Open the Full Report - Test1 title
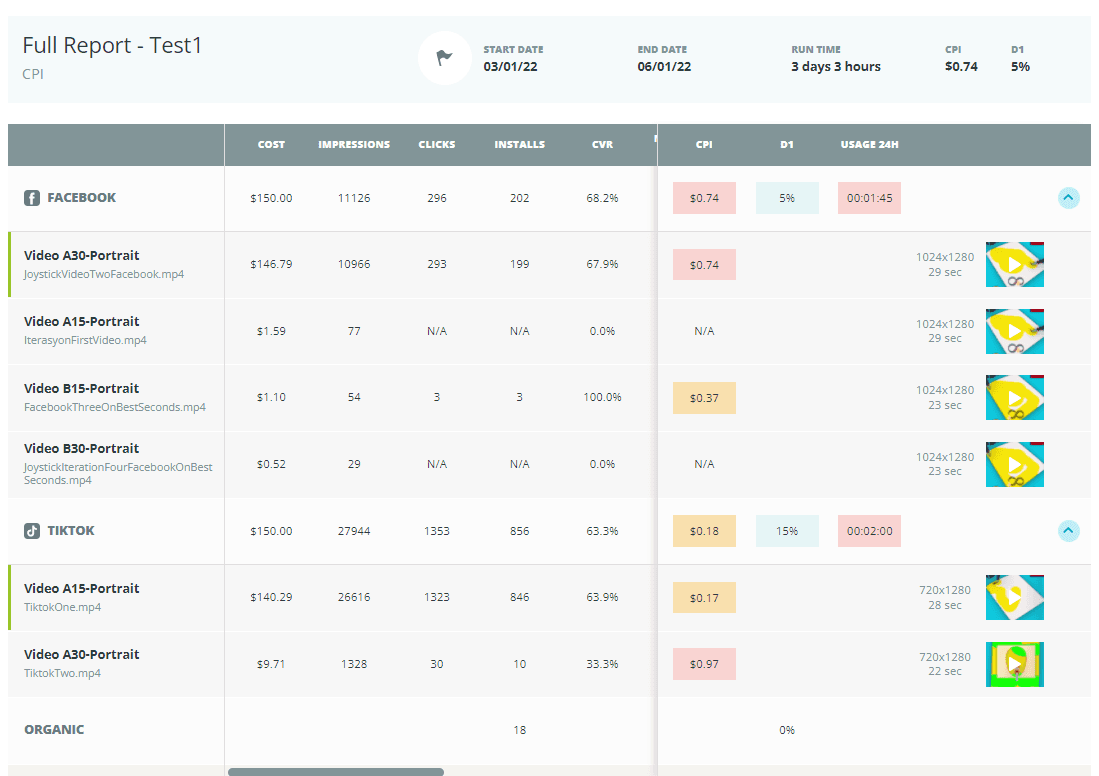1099x776 pixels. (112, 45)
